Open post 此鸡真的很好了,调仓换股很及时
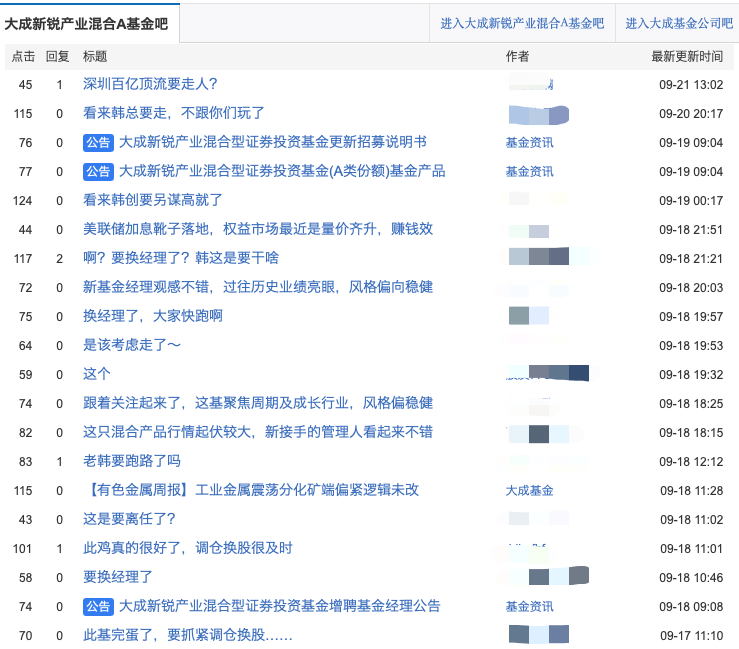This screenshot has width=739, height=649. [188, 548]
